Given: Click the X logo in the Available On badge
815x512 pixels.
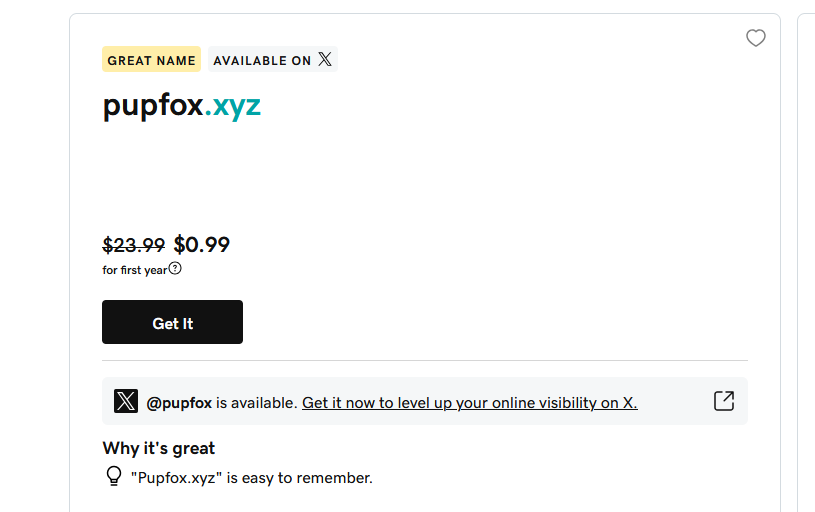Looking at the screenshot, I should (x=325, y=59).
